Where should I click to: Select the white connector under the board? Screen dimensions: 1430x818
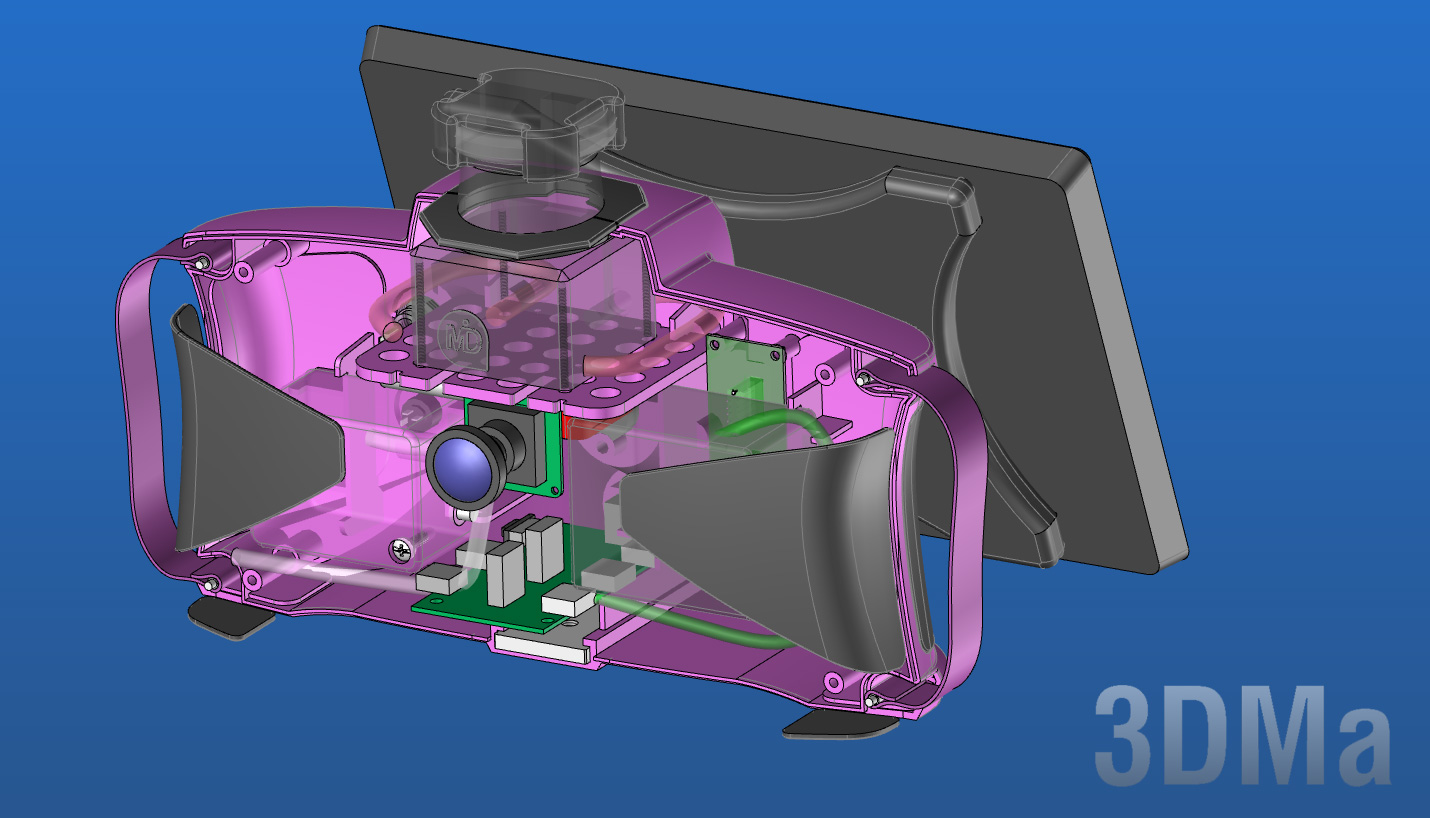tap(540, 645)
